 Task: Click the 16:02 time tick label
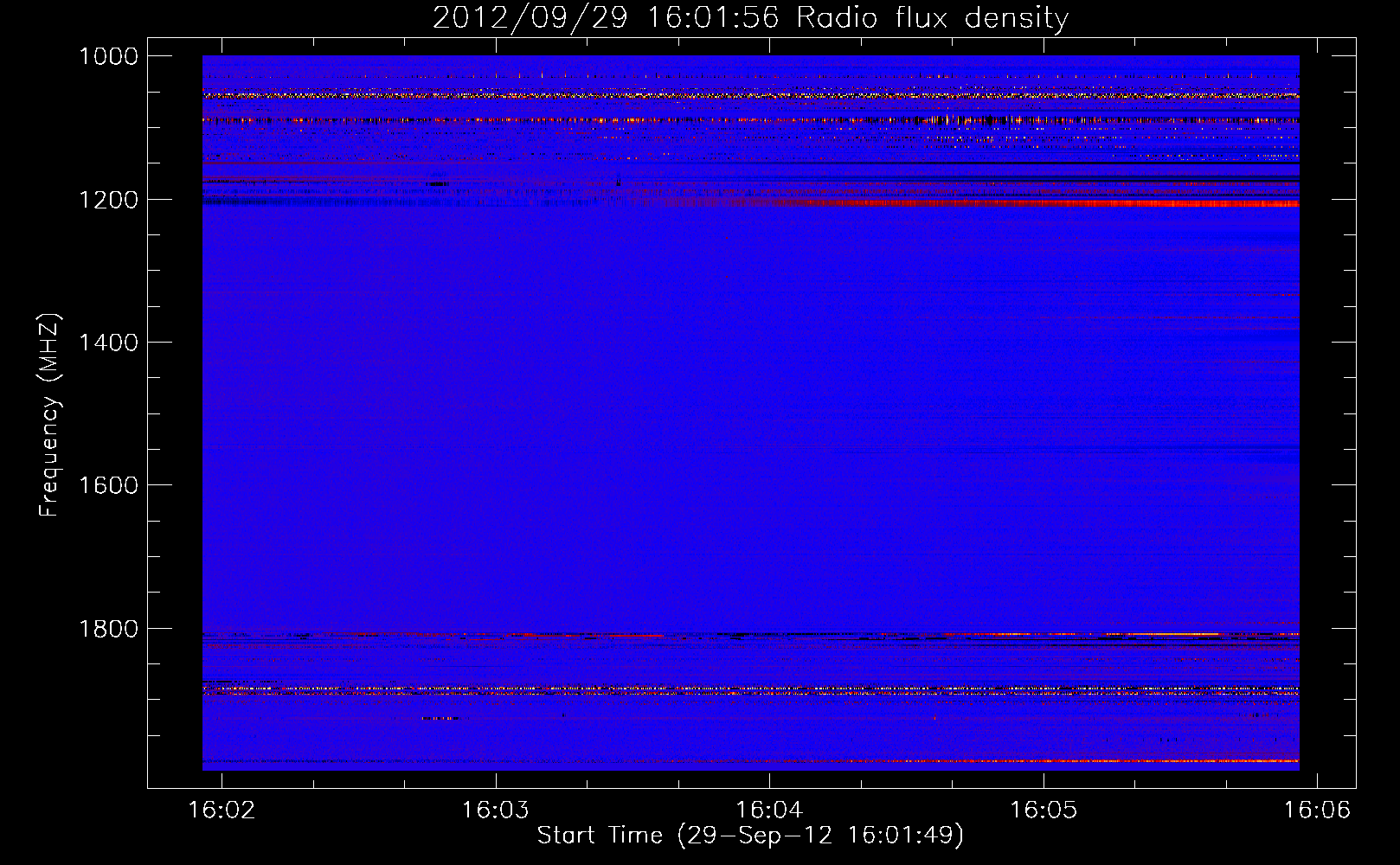(x=222, y=810)
